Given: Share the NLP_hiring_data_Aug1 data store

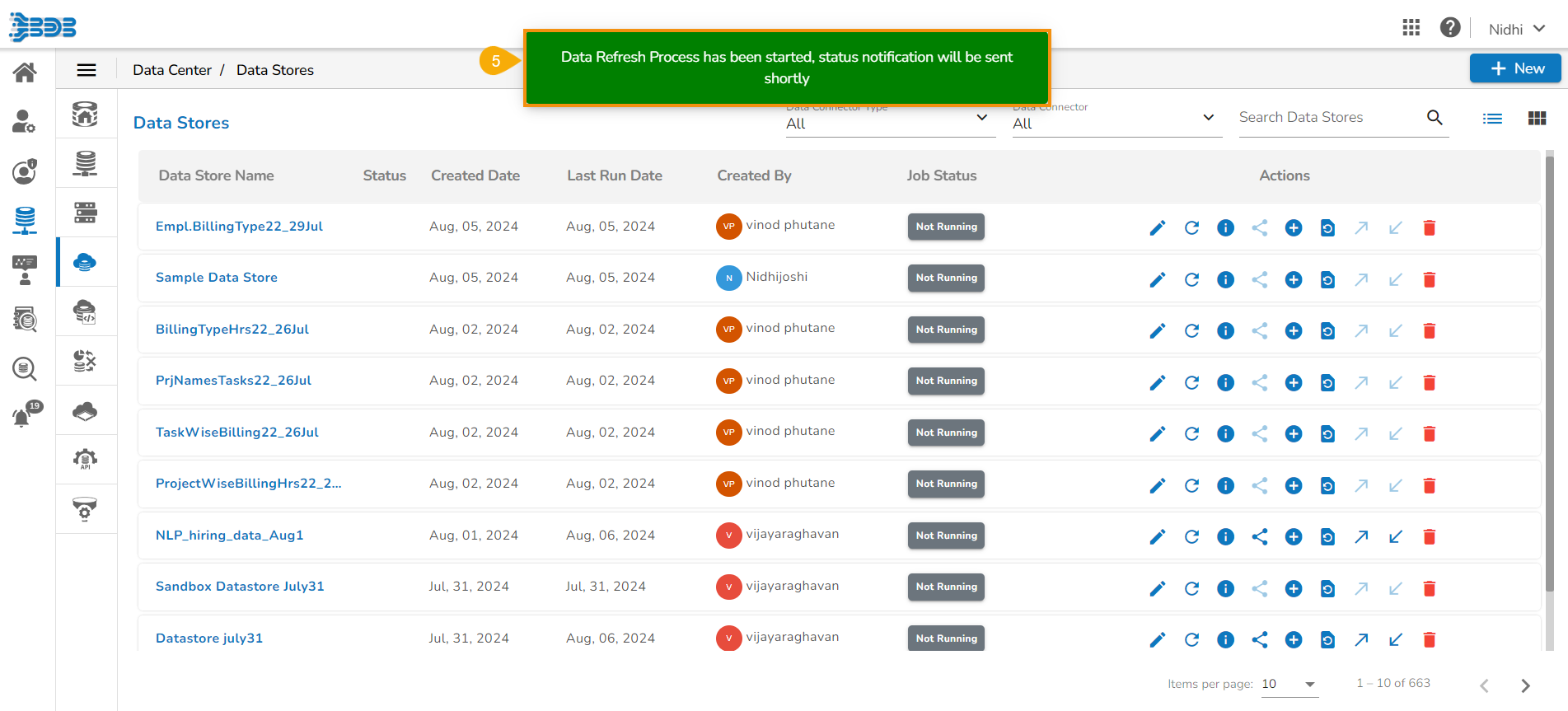Looking at the screenshot, I should tap(1260, 537).
